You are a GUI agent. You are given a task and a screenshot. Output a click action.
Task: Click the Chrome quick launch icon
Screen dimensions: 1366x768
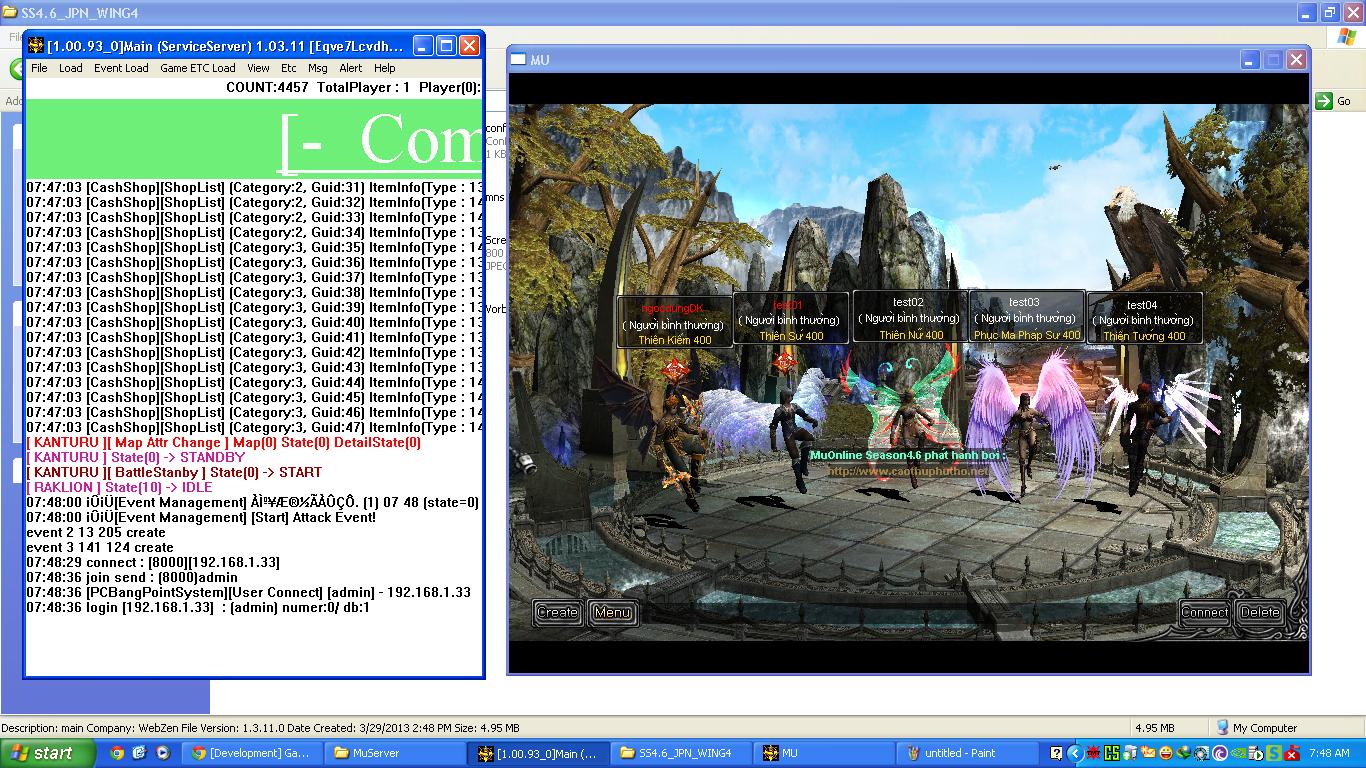point(117,753)
